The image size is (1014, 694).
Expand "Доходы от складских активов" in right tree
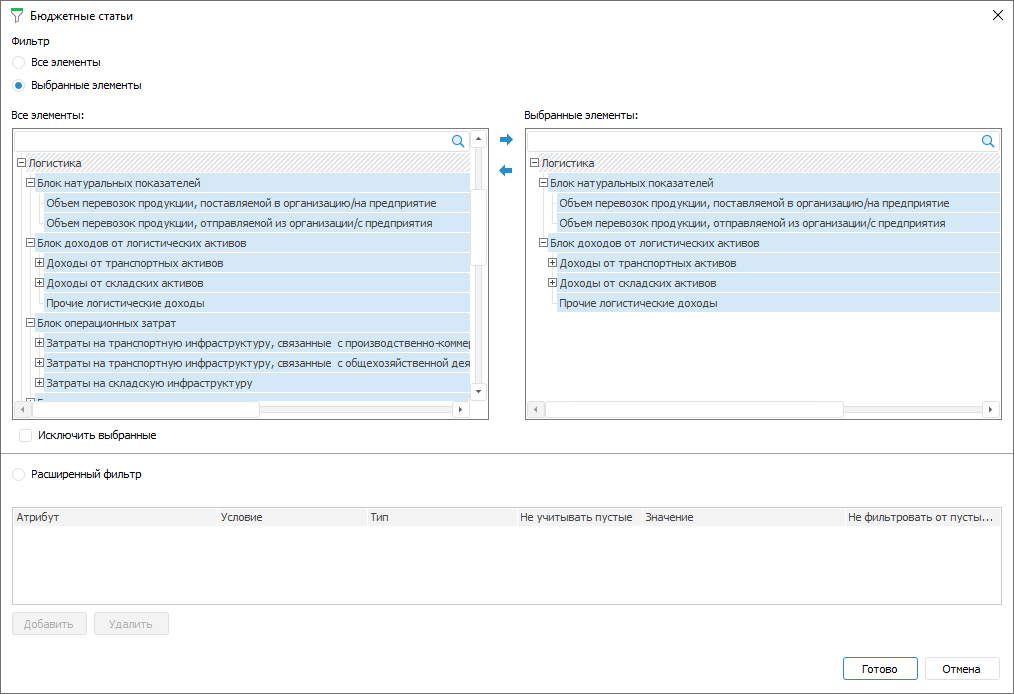553,283
